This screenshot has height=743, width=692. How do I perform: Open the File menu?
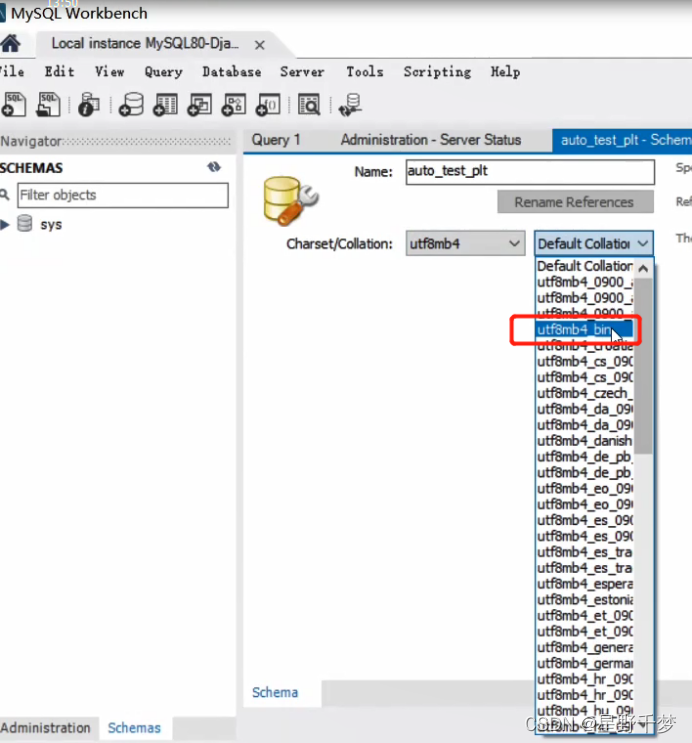(x=11, y=72)
